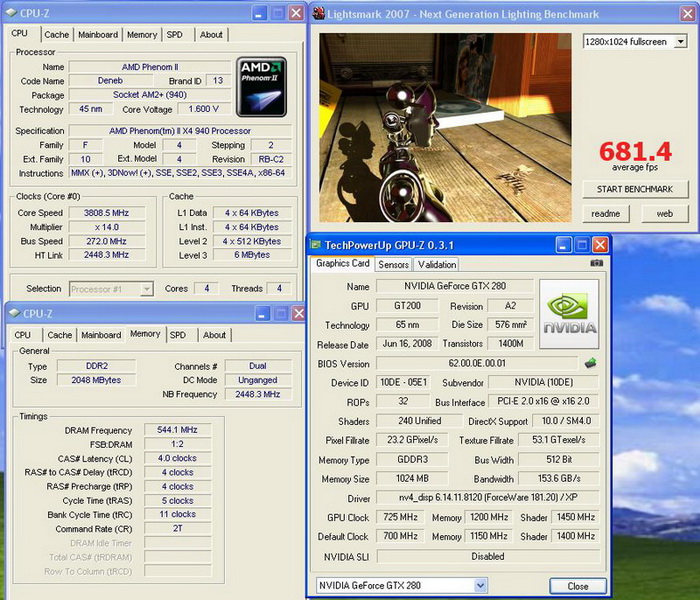Click the AMD Phenom II logo badge
The width and height of the screenshot is (700, 600).
[x=261, y=87]
